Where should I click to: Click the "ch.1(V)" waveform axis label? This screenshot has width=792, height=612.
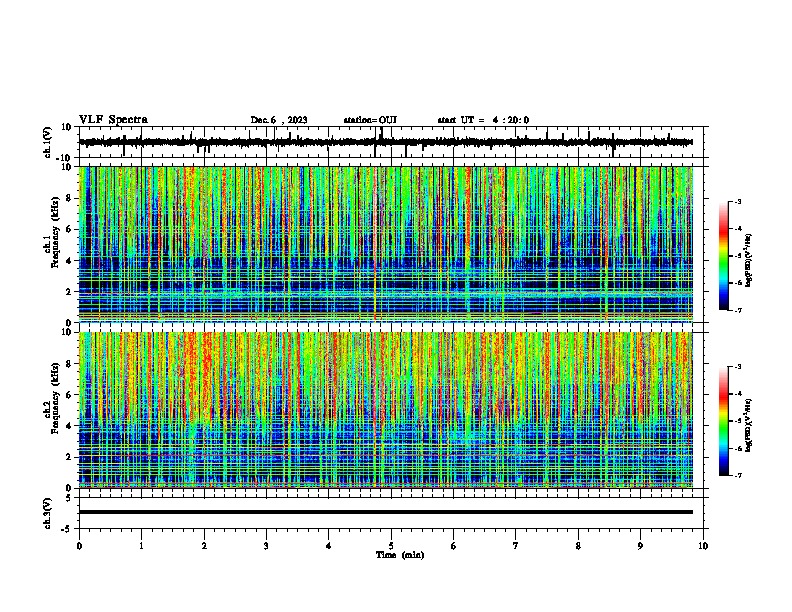pyautogui.click(x=48, y=142)
